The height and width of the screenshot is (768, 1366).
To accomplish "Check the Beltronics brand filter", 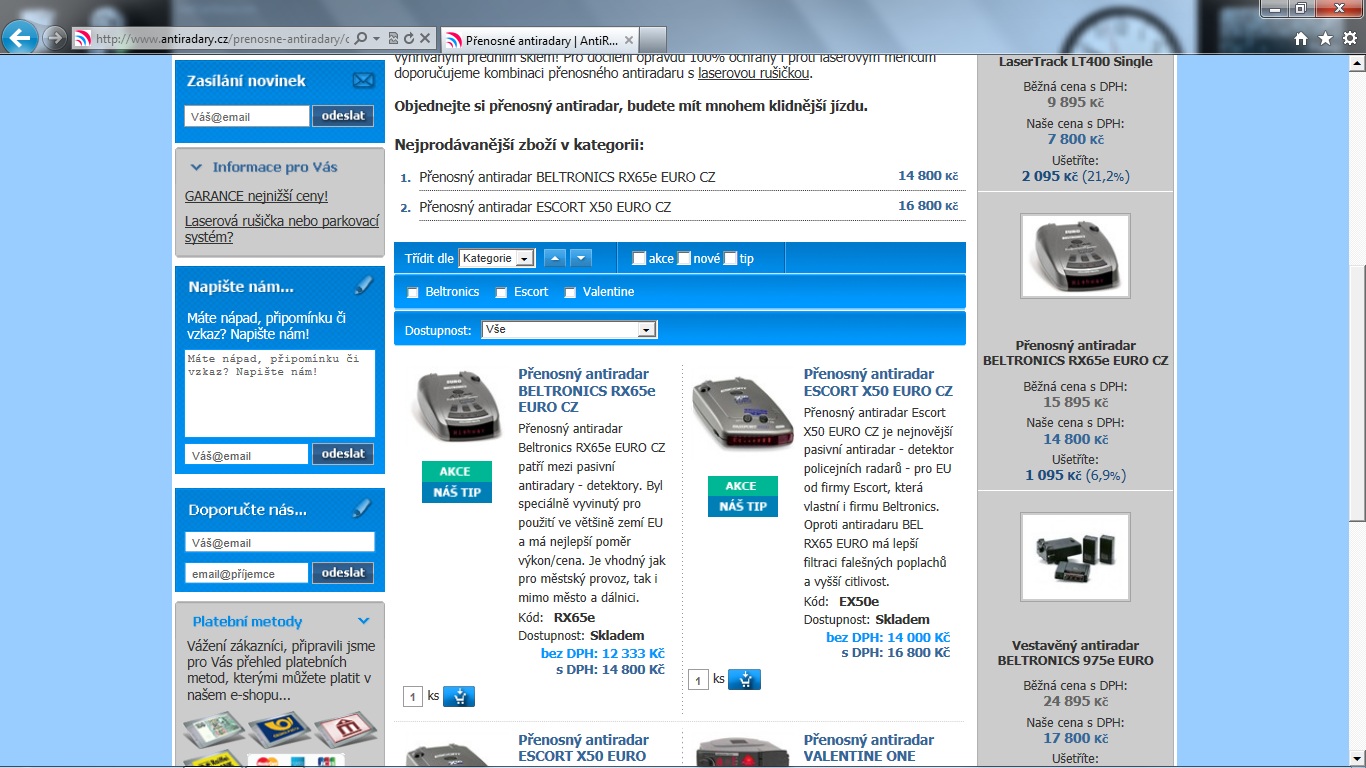I will [x=413, y=293].
